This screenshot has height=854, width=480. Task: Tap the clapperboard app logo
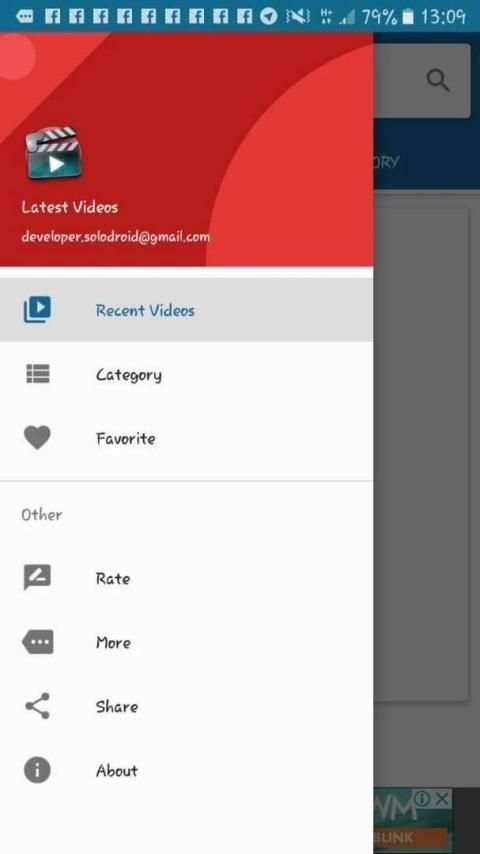[x=53, y=152]
